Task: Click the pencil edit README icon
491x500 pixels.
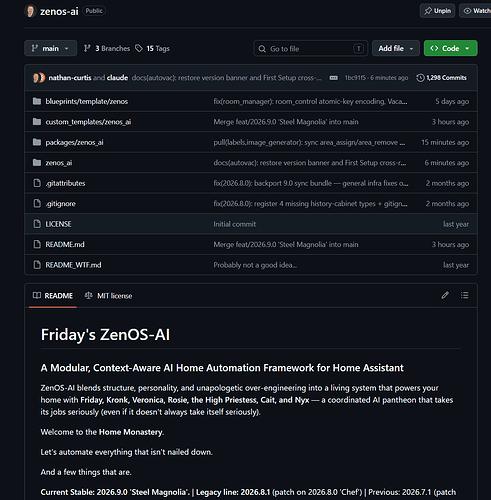Action: pyautogui.click(x=445, y=295)
